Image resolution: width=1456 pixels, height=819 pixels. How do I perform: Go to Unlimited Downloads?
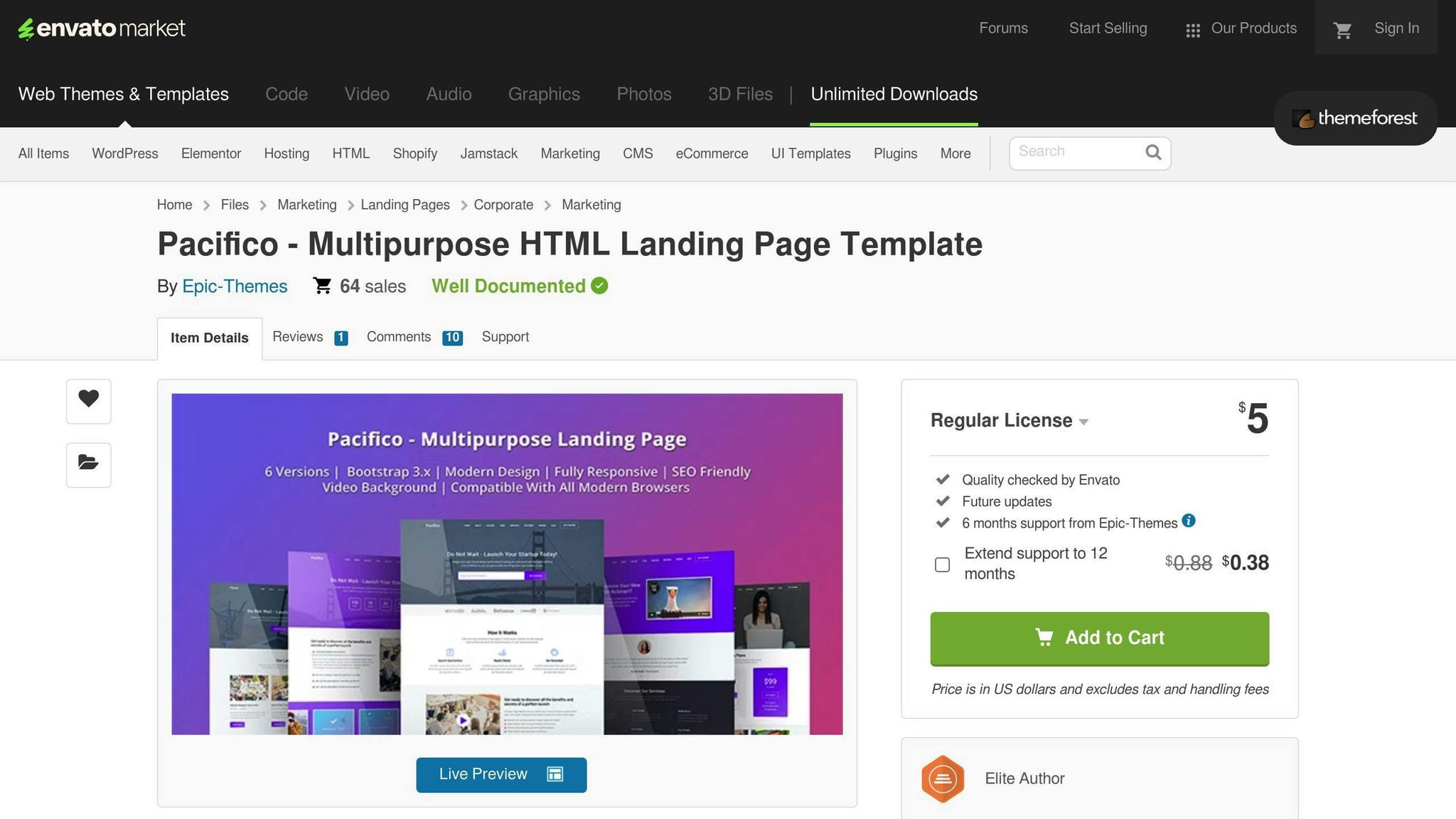[x=894, y=94]
